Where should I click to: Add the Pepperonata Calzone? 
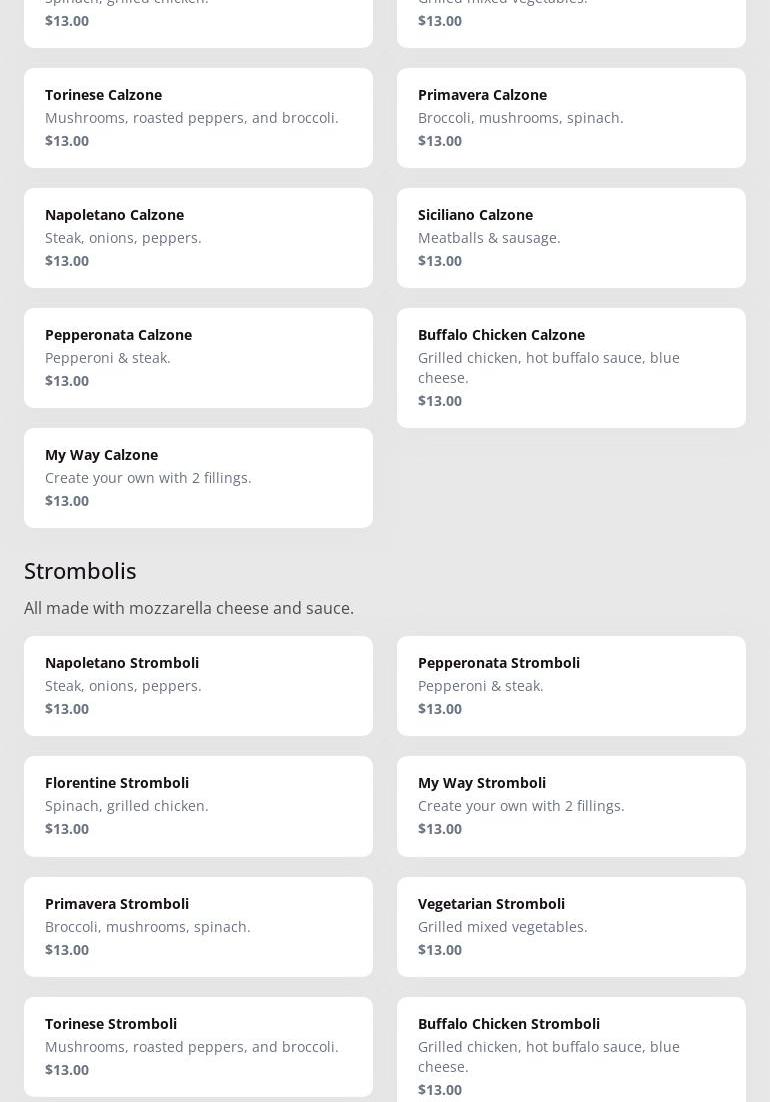tap(198, 357)
